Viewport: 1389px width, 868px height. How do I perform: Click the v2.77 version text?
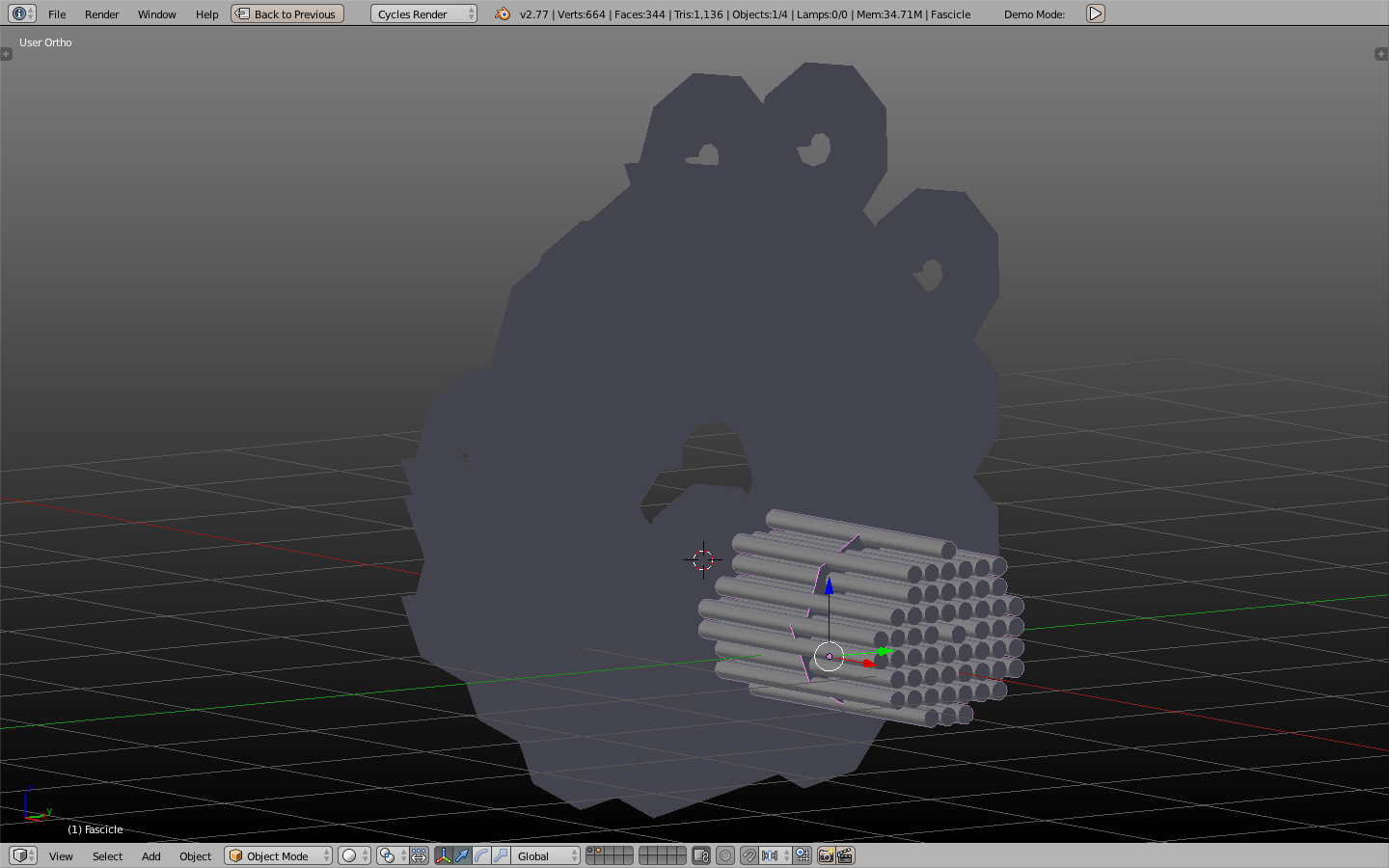[x=534, y=14]
